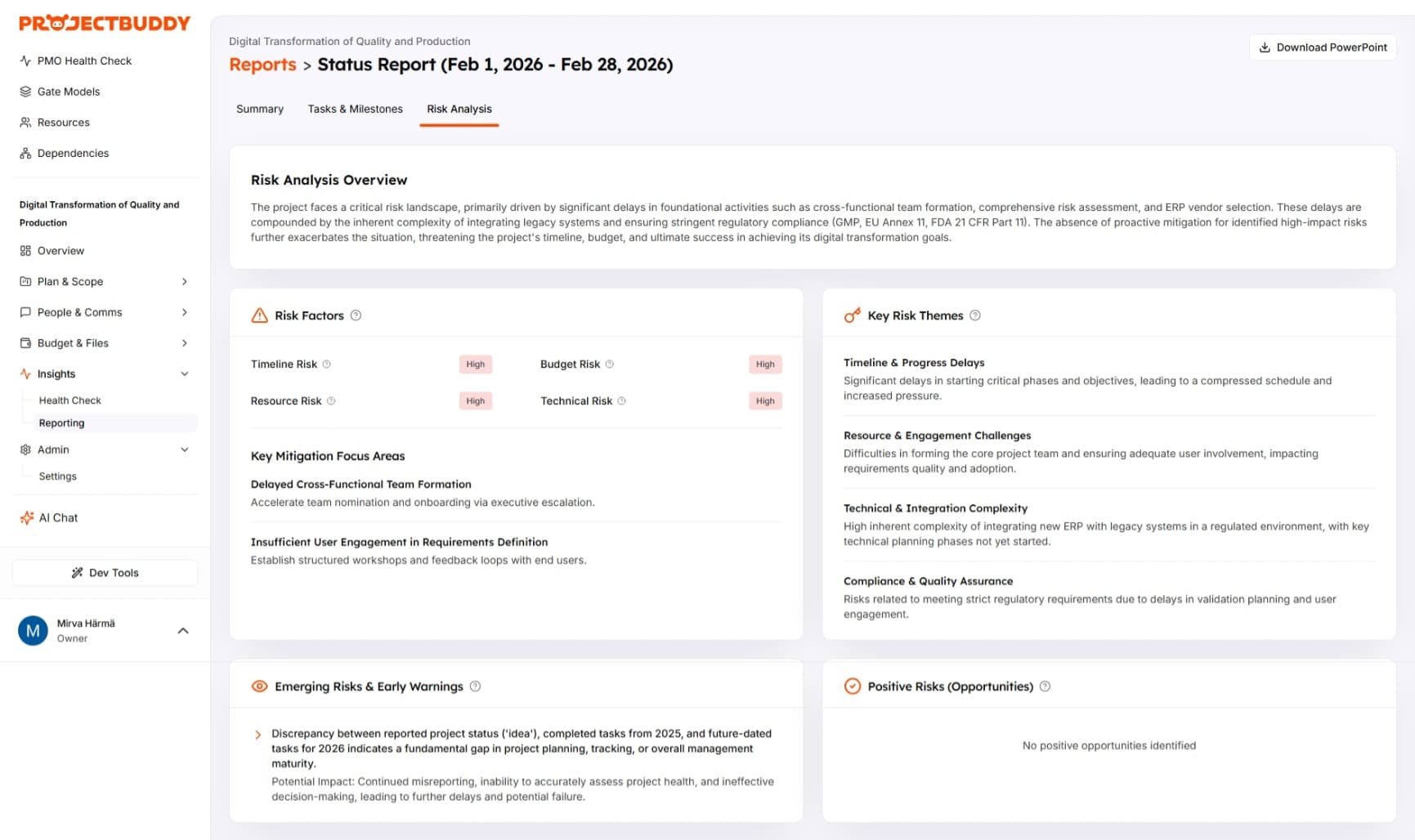This screenshot has width=1415, height=840.
Task: Collapse the Insights section chevron
Action: (185, 374)
